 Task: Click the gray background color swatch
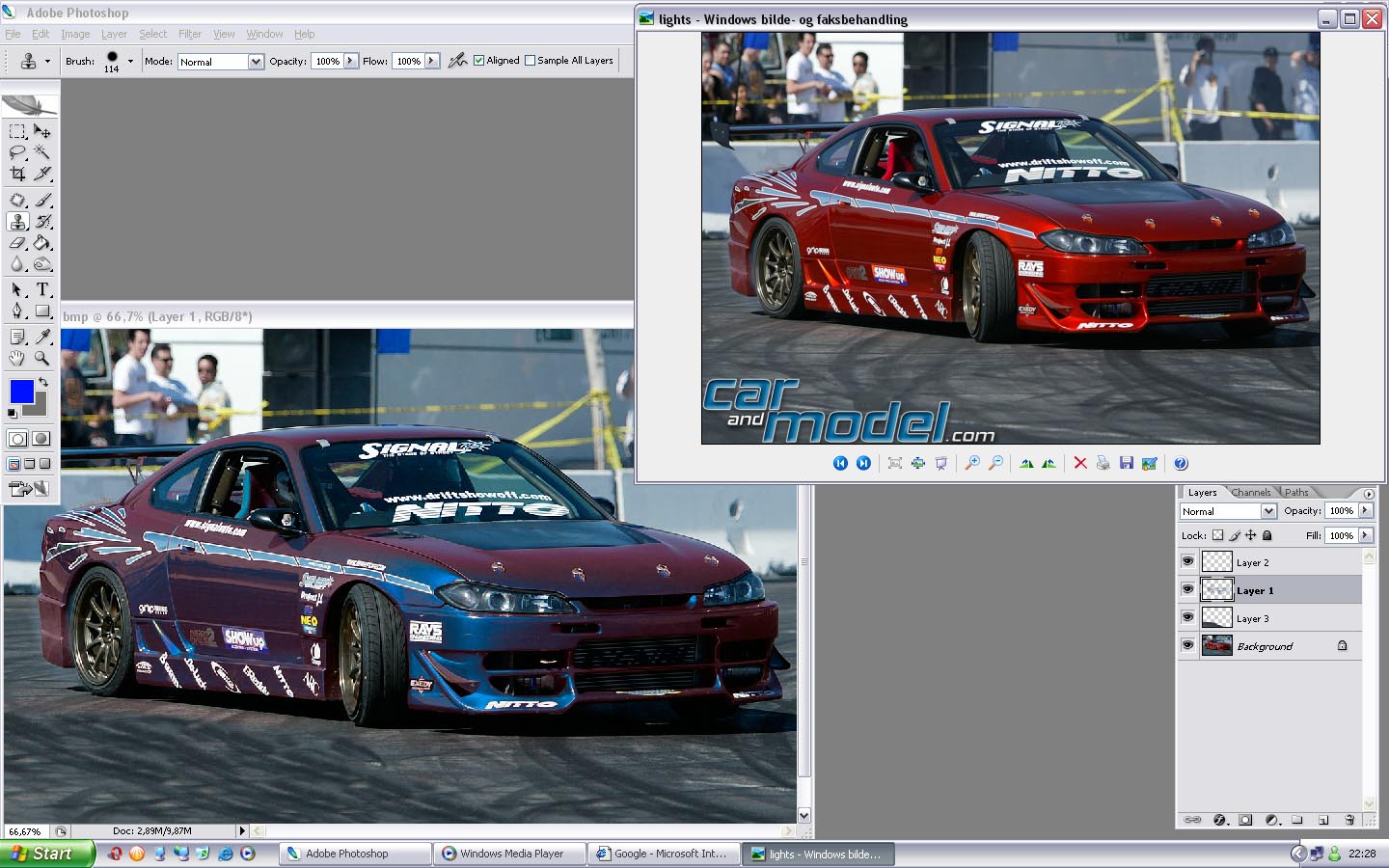click(x=39, y=408)
